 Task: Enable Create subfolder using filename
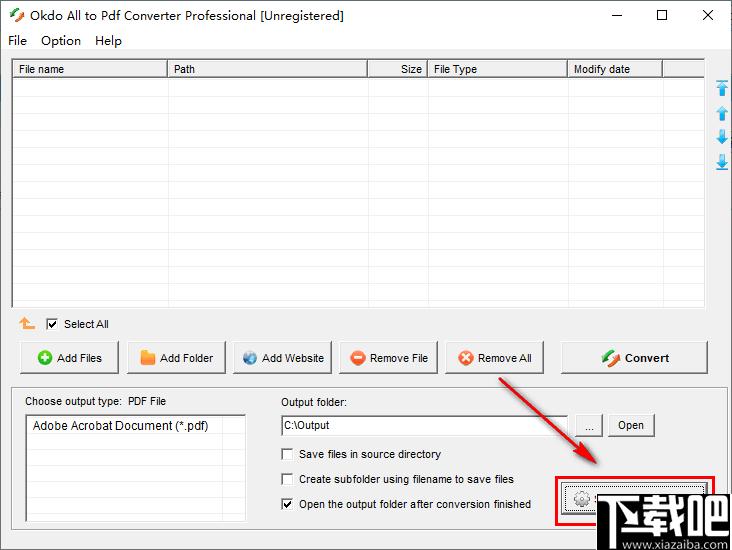click(287, 479)
